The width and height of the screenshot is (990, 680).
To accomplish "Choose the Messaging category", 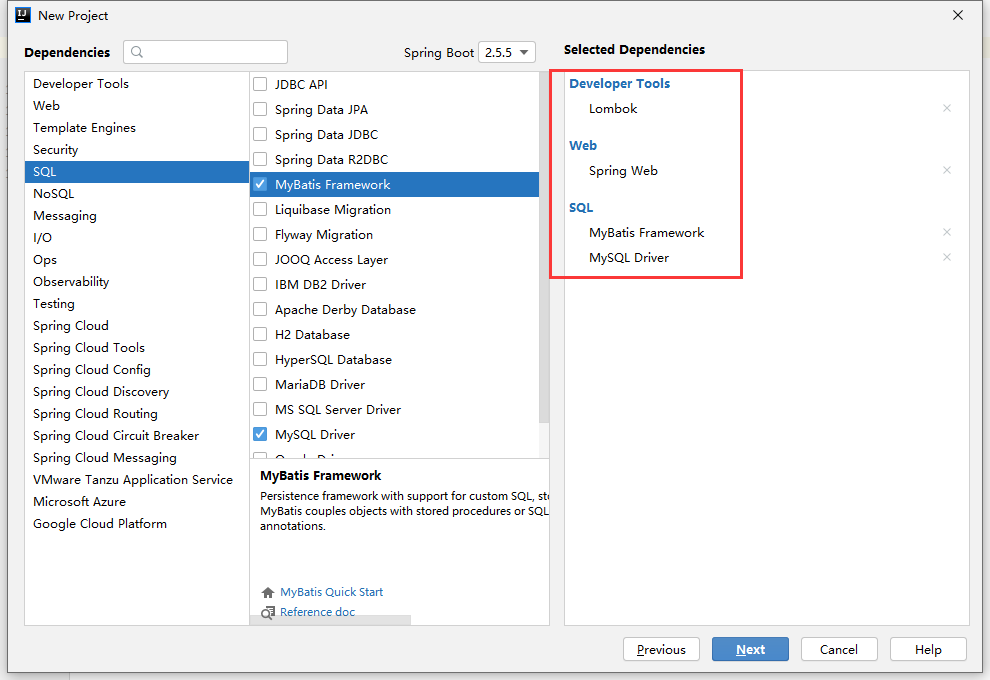I will pyautogui.click(x=137, y=216).
